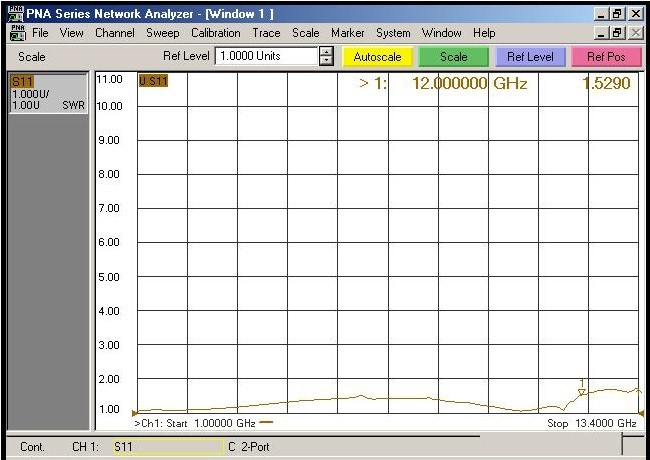The image size is (650, 460).
Task: Click the pink Ref Pos button
Action: coord(606,57)
